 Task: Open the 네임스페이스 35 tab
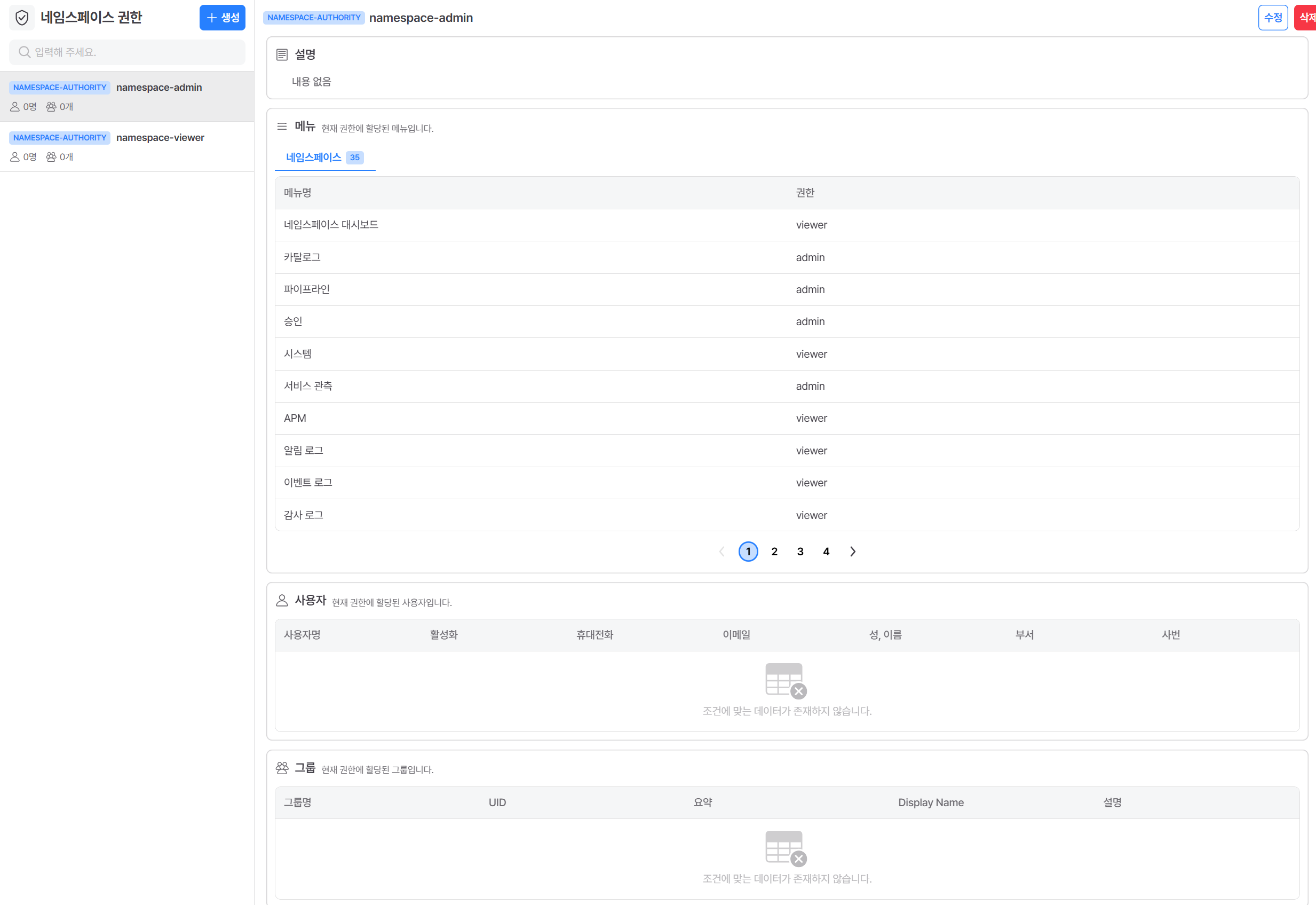click(x=325, y=158)
